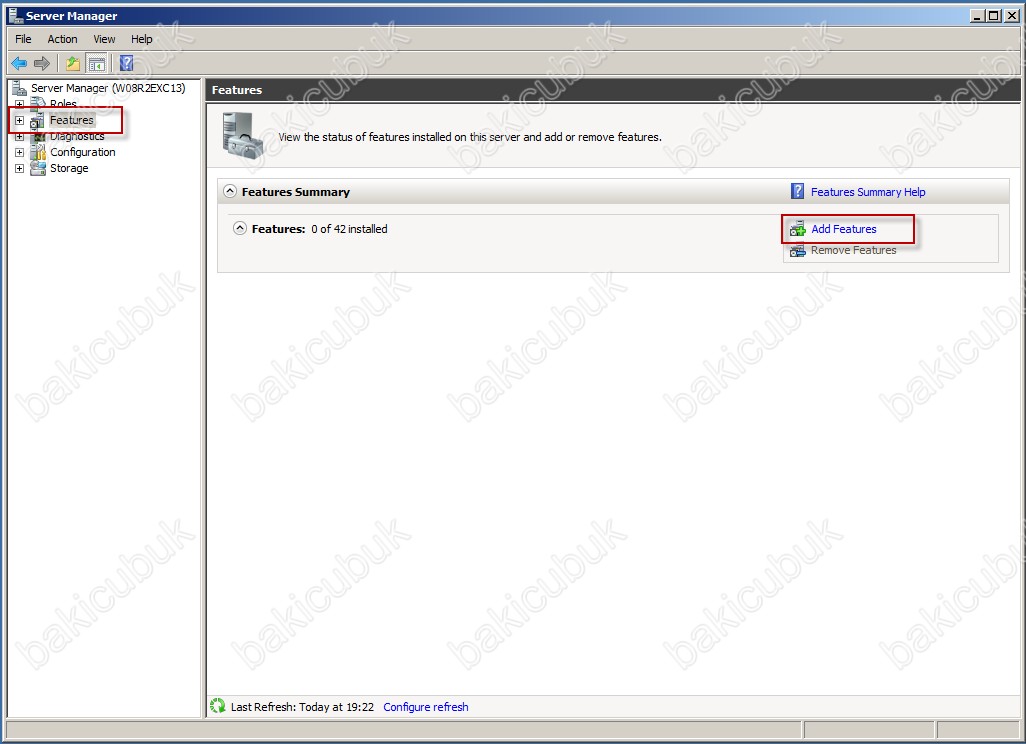Click the forward arrow toolbar icon
1026x744 pixels.
coord(42,63)
